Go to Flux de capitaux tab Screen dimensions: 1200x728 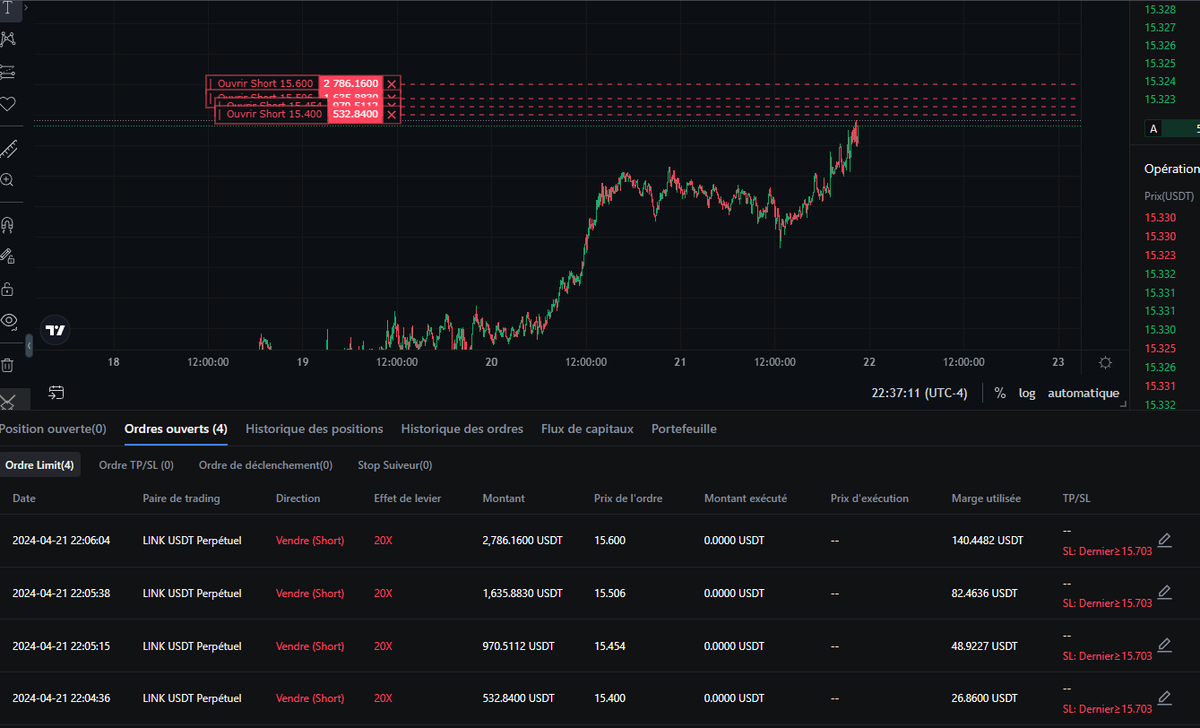tap(587, 429)
